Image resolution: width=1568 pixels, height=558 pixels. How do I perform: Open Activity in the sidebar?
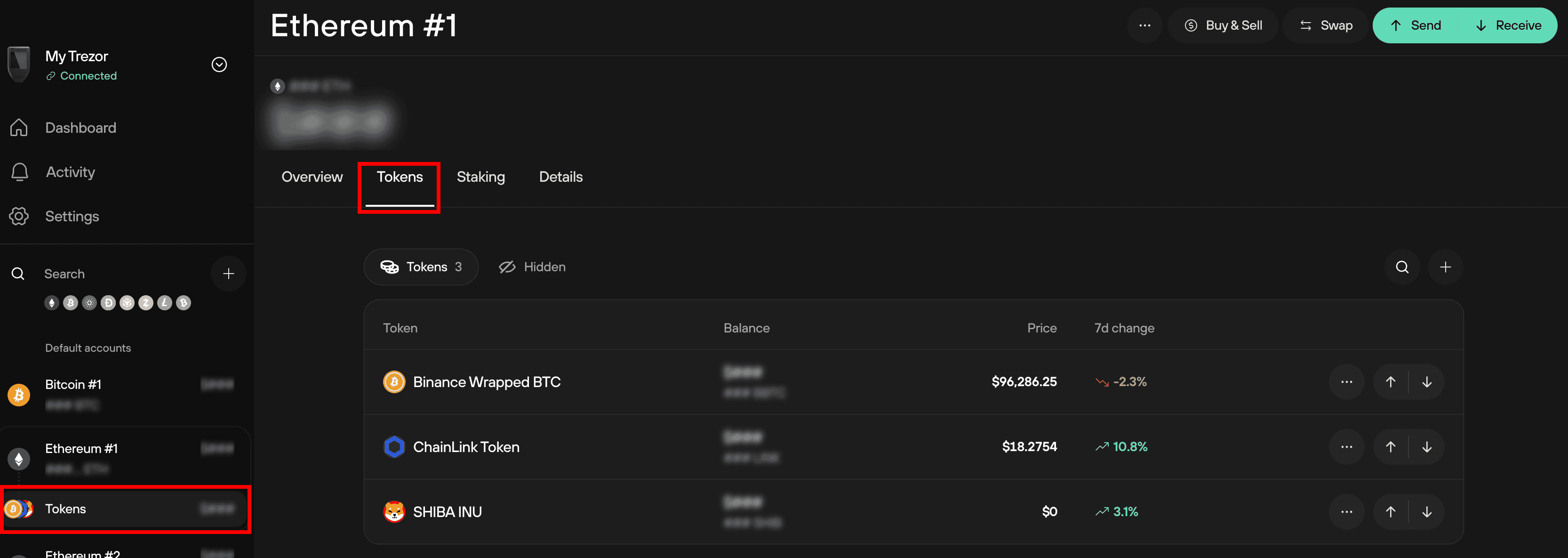click(71, 172)
